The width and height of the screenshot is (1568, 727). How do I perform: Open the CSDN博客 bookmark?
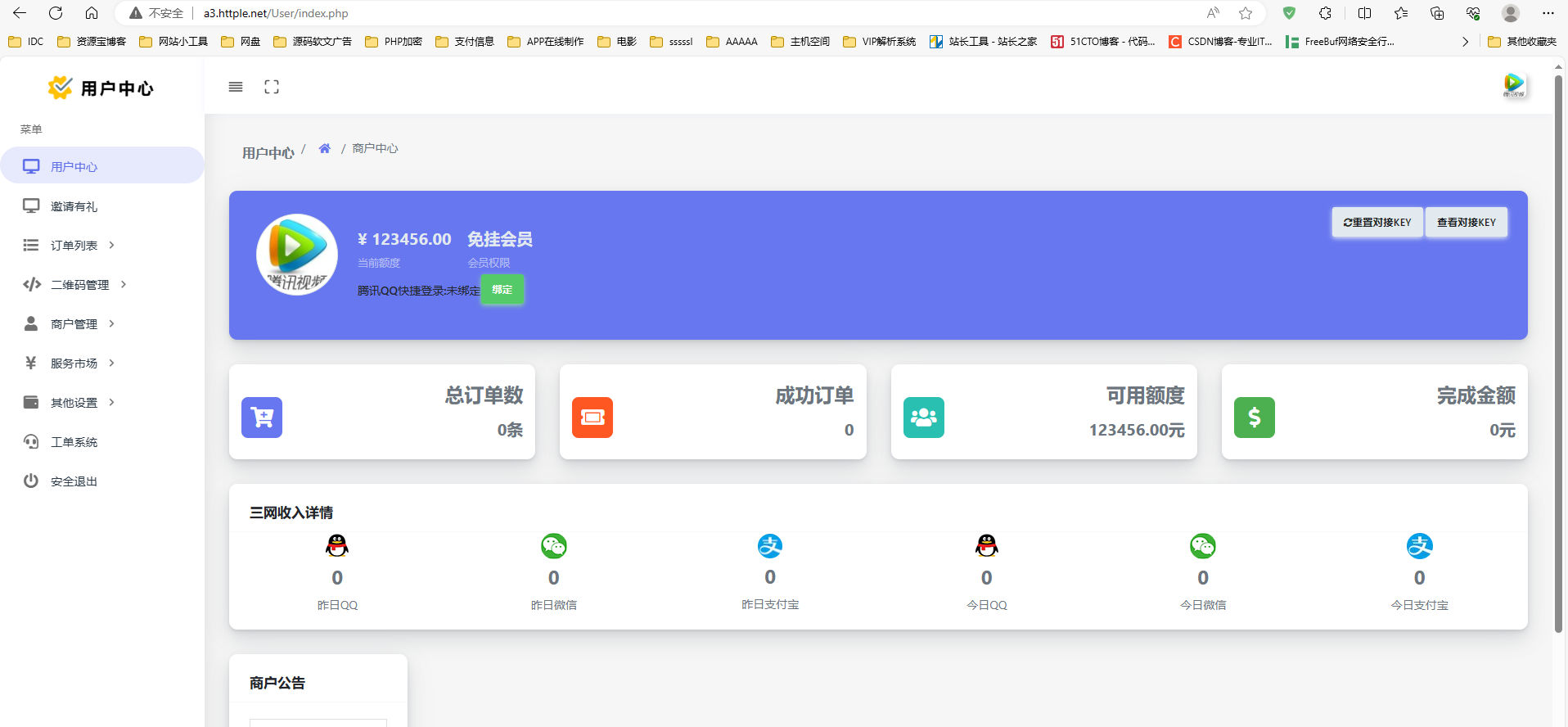1220,42
